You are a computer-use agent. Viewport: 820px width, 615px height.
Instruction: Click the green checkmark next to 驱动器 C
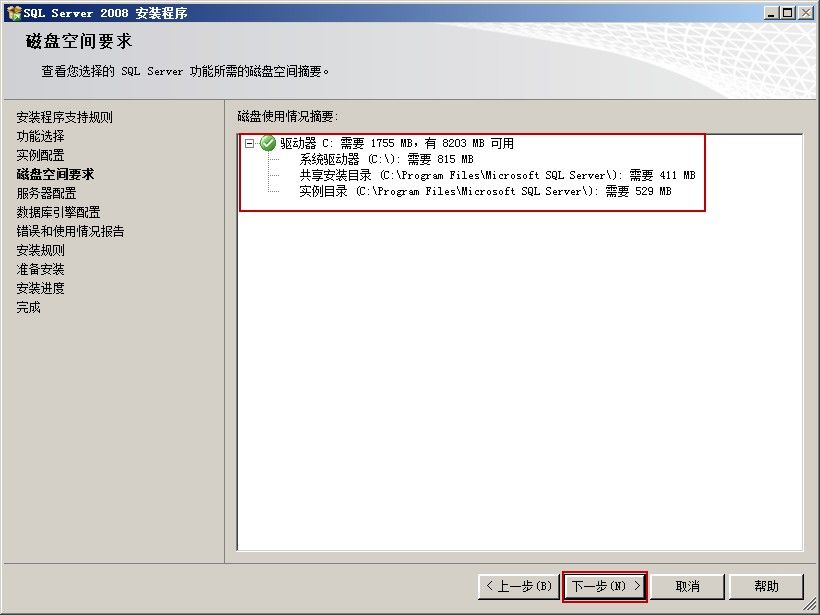pos(268,143)
